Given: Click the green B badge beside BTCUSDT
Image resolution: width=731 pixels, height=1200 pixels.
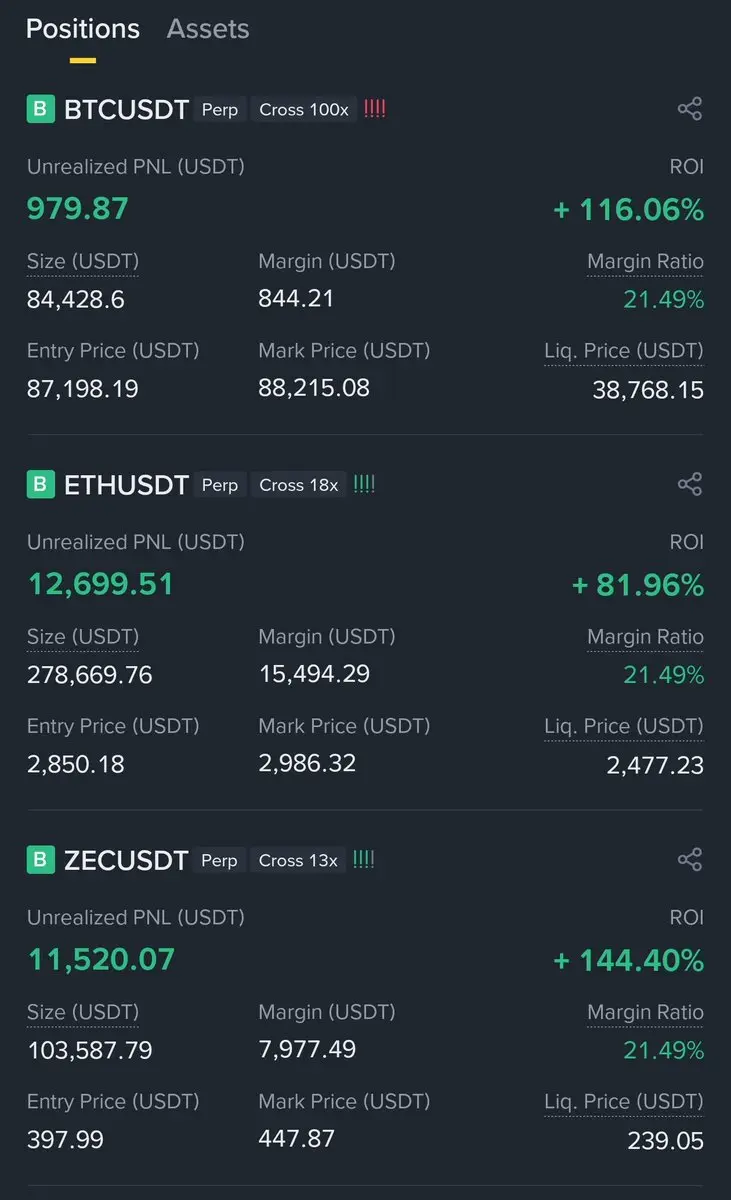Looking at the screenshot, I should pyautogui.click(x=40, y=109).
